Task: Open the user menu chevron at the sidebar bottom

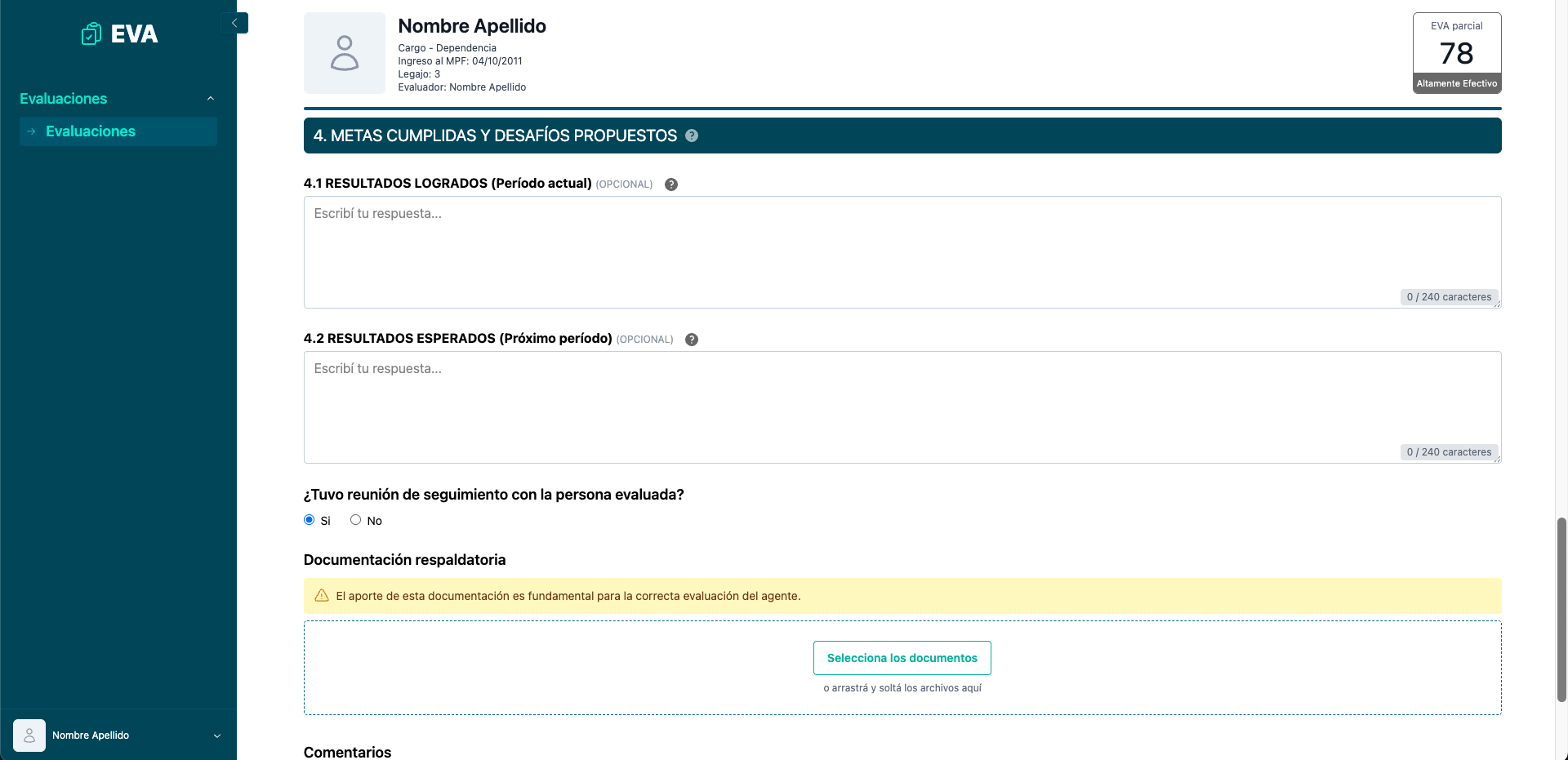Action: [217, 736]
